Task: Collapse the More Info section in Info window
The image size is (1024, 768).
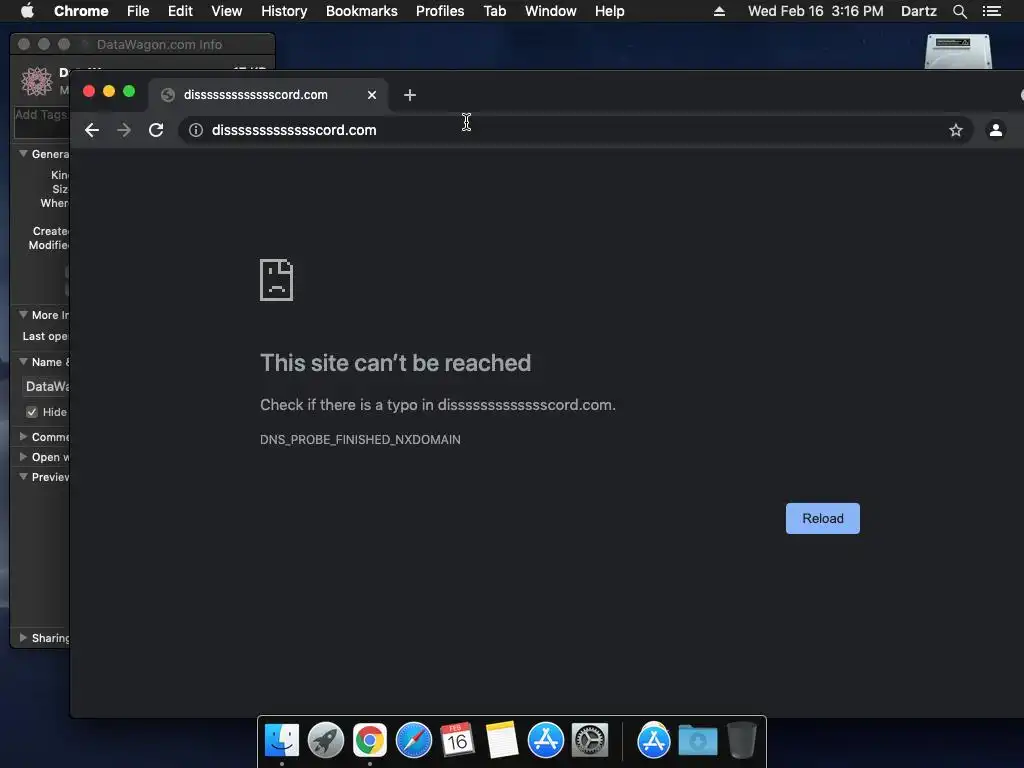Action: point(24,314)
